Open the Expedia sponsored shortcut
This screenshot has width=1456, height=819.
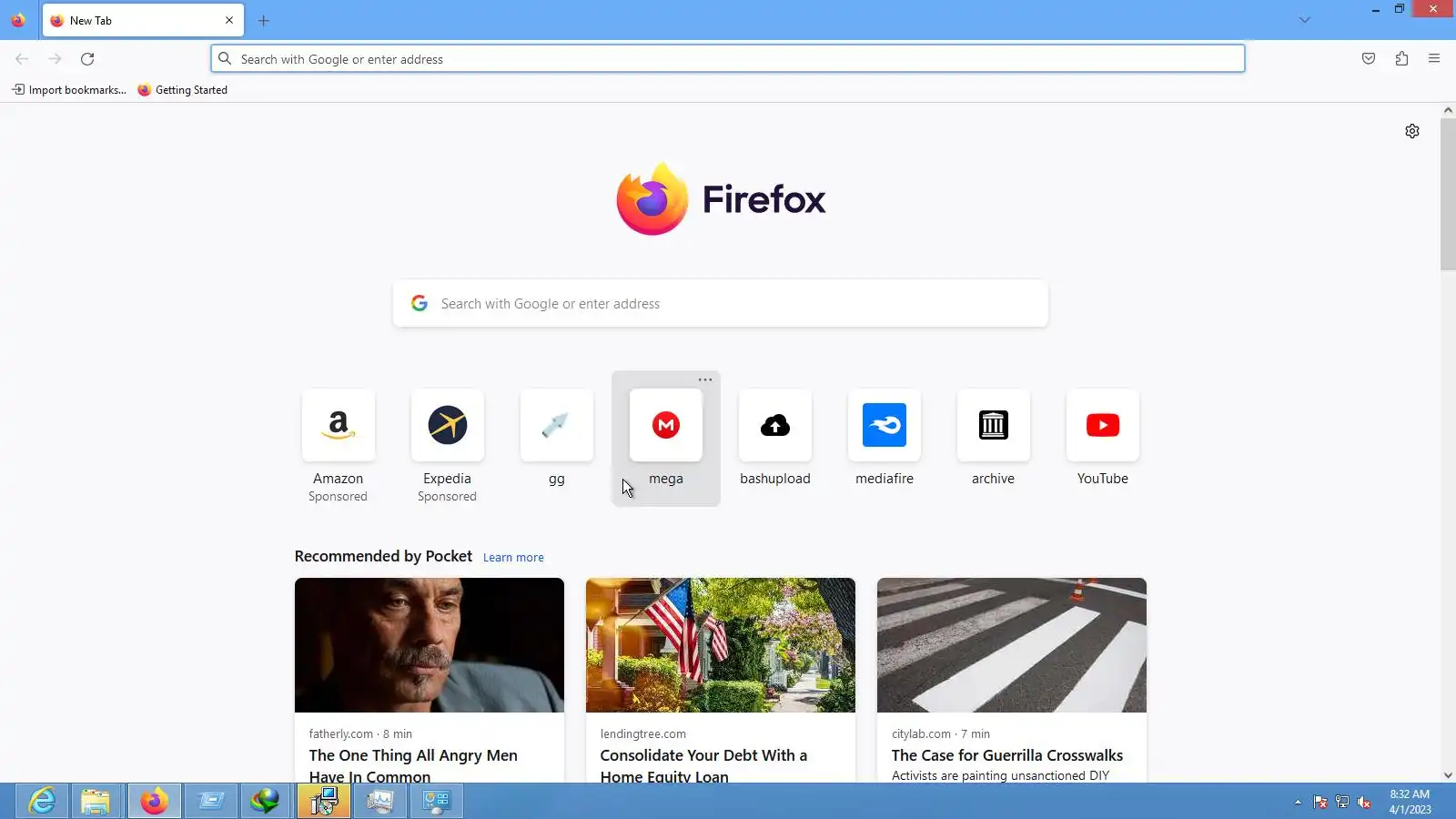pos(447,425)
